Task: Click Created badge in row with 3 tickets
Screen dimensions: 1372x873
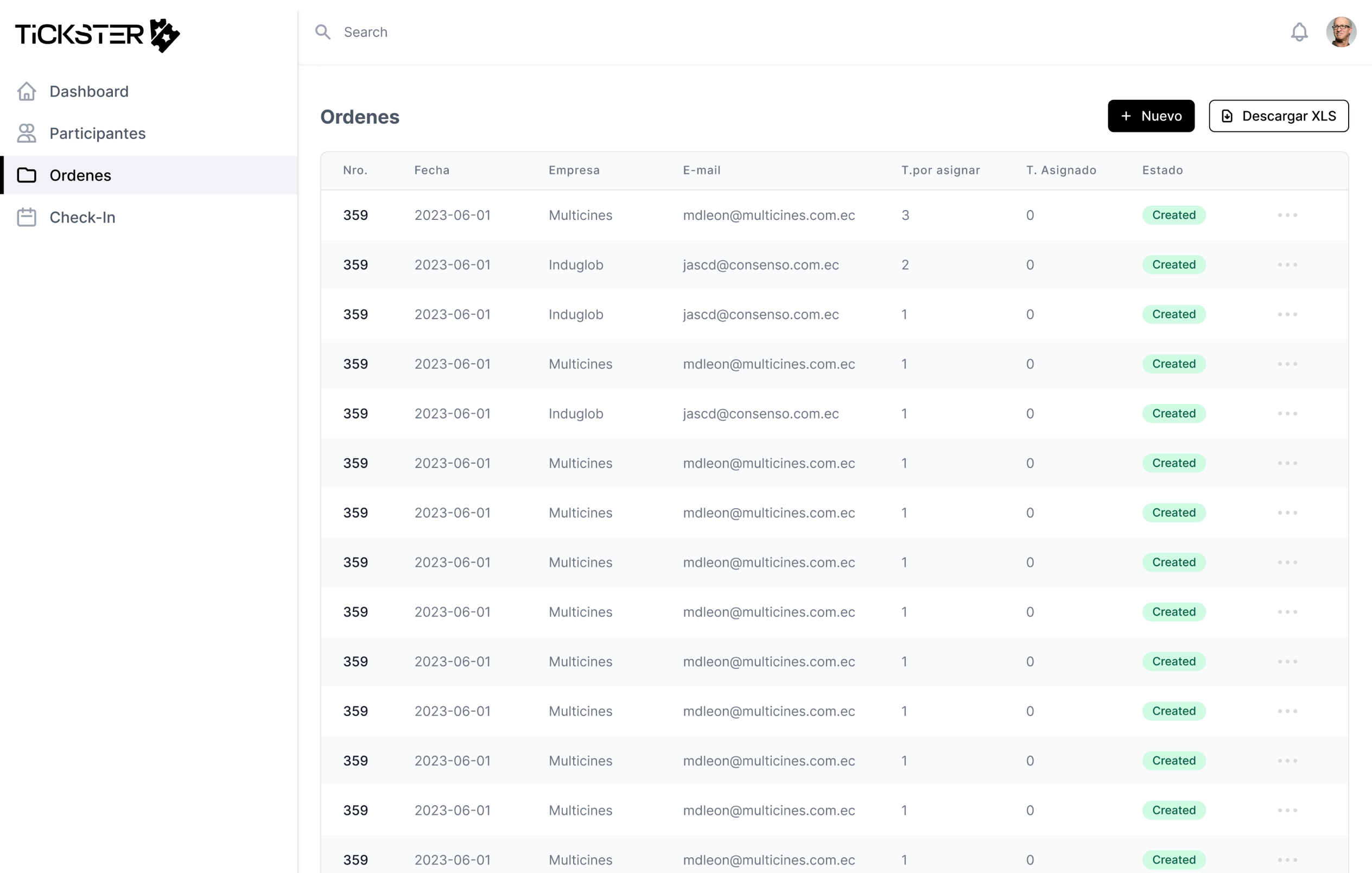Action: [1174, 216]
